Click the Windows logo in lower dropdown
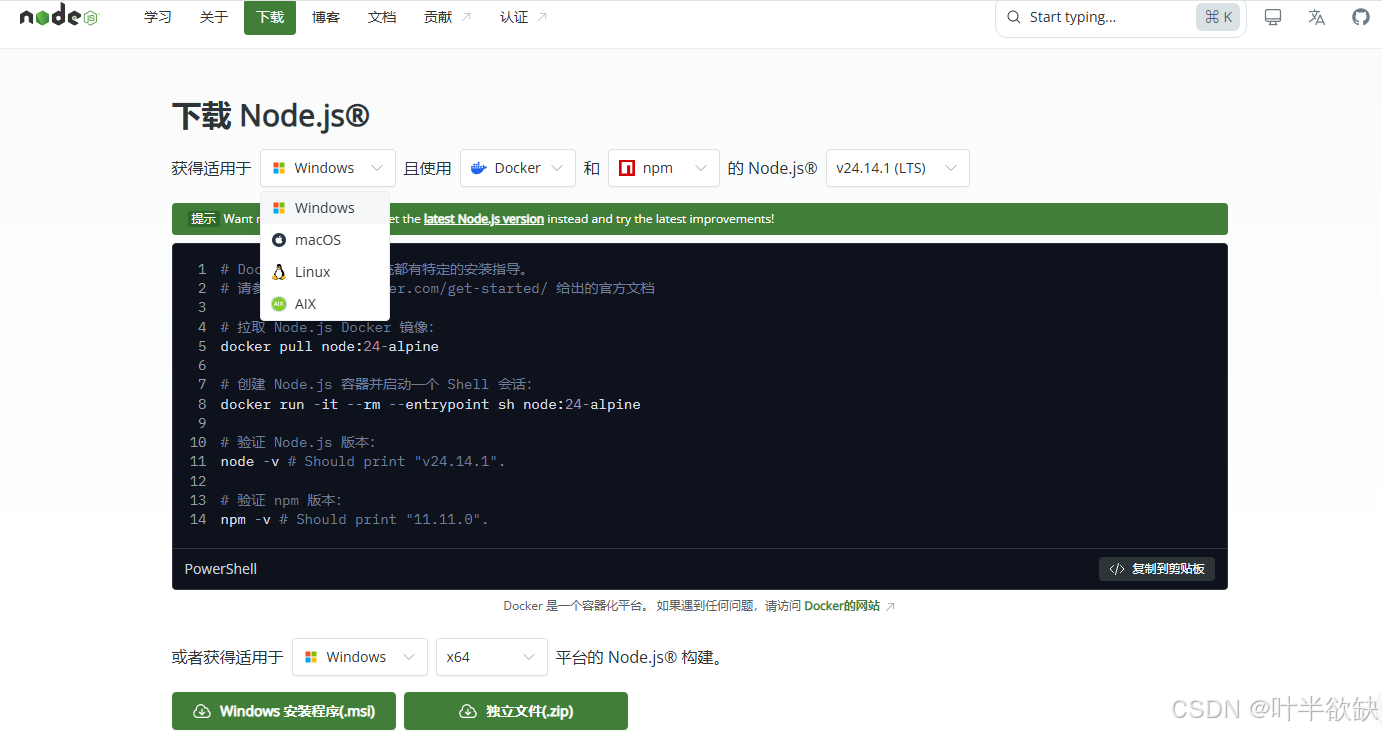This screenshot has height=732, width=1382. pyautogui.click(x=311, y=657)
